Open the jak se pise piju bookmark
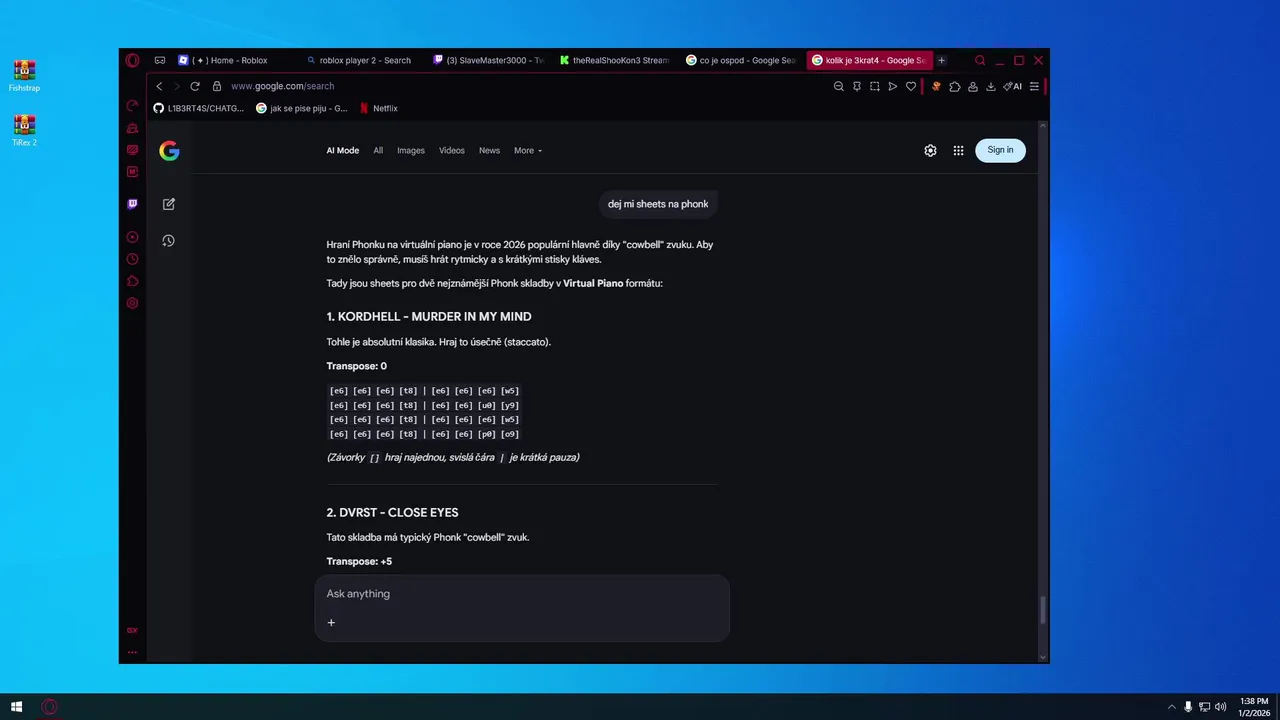 click(x=302, y=108)
